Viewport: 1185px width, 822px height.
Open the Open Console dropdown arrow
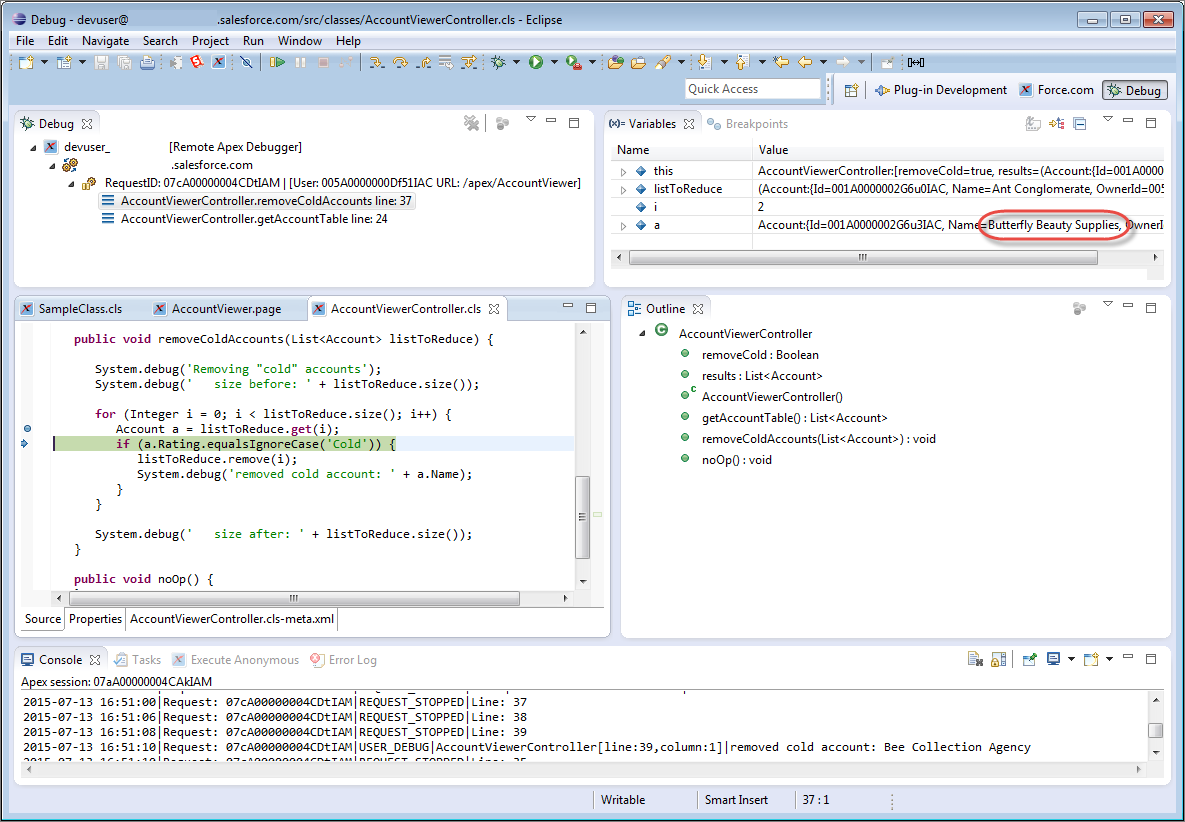(1109, 660)
